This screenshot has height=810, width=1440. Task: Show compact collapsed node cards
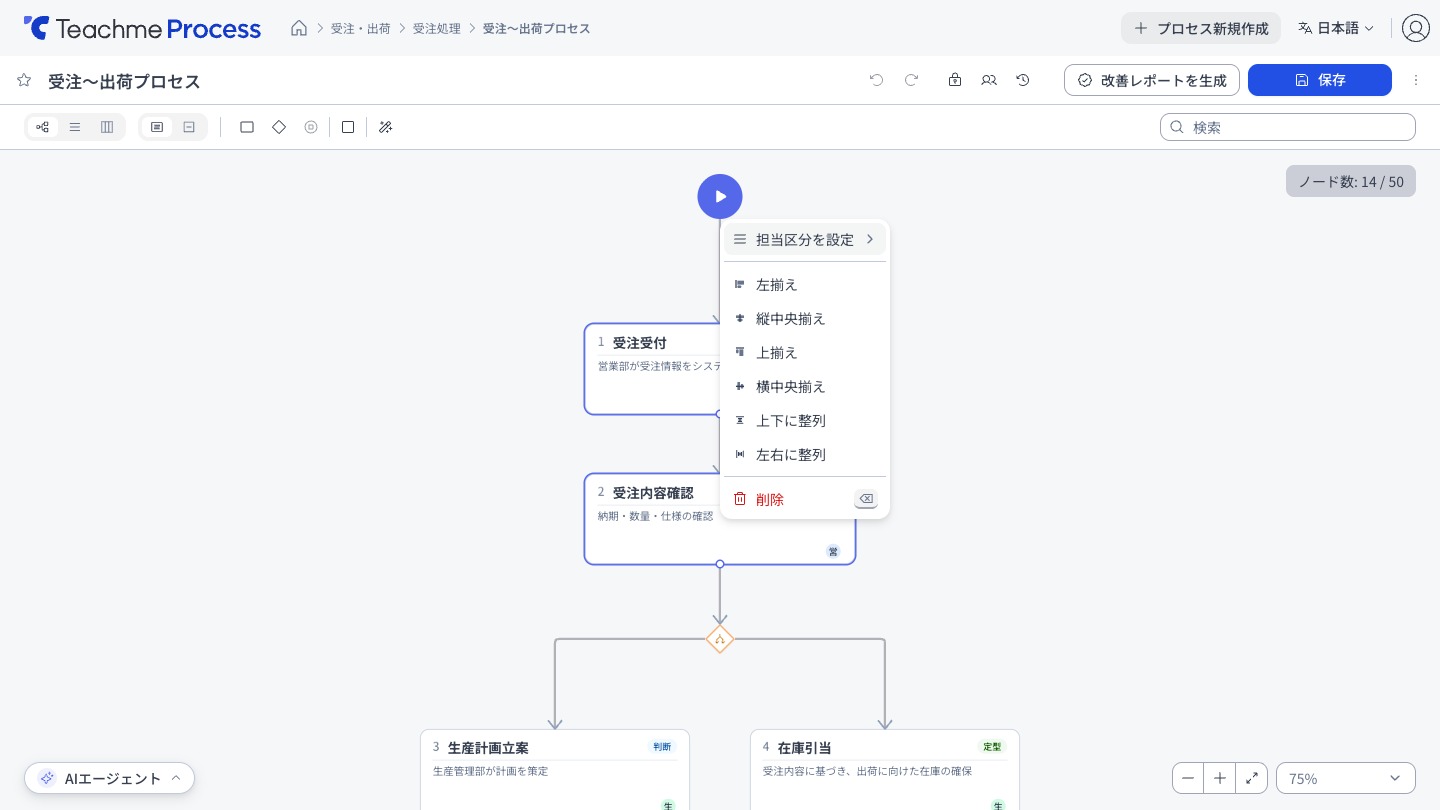coord(189,127)
